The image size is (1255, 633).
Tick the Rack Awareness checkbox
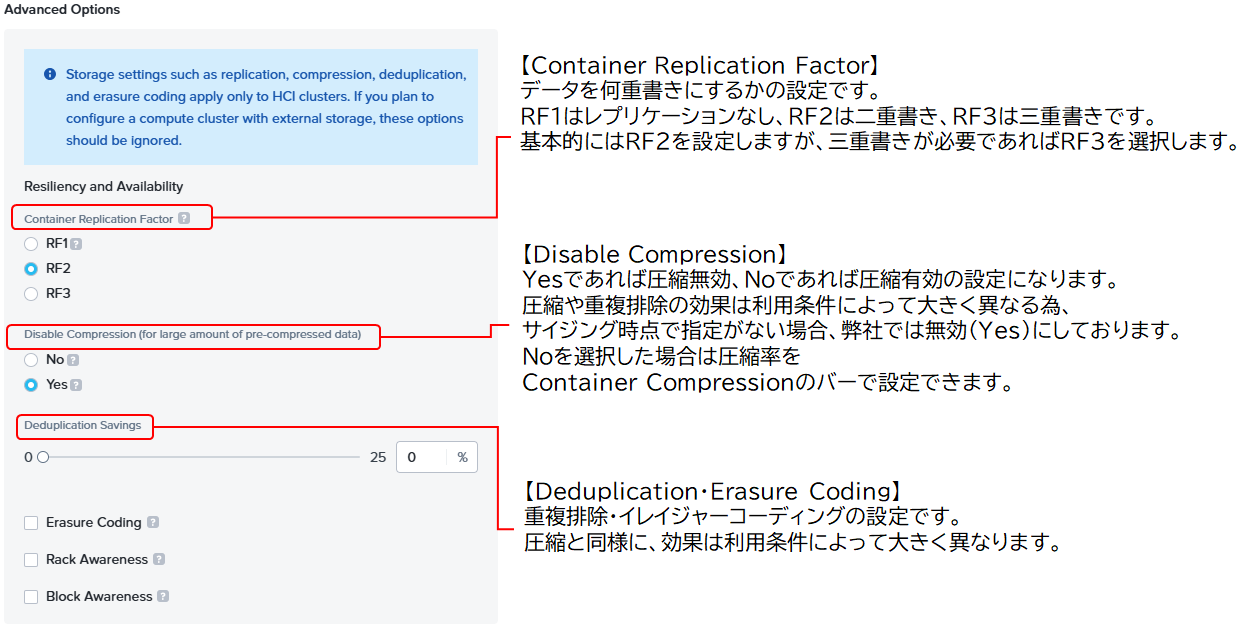31,560
